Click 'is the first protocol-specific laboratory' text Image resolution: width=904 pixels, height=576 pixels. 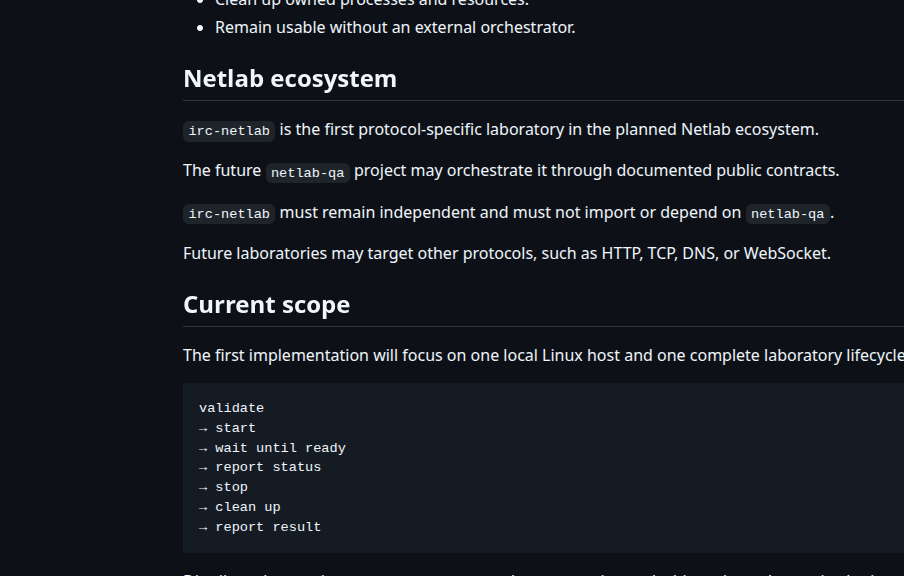[421, 130]
